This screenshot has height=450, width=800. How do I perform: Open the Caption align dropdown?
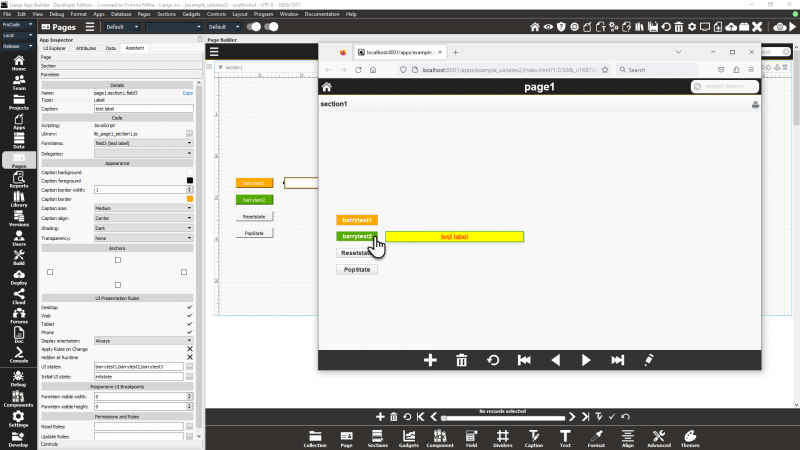tap(143, 218)
